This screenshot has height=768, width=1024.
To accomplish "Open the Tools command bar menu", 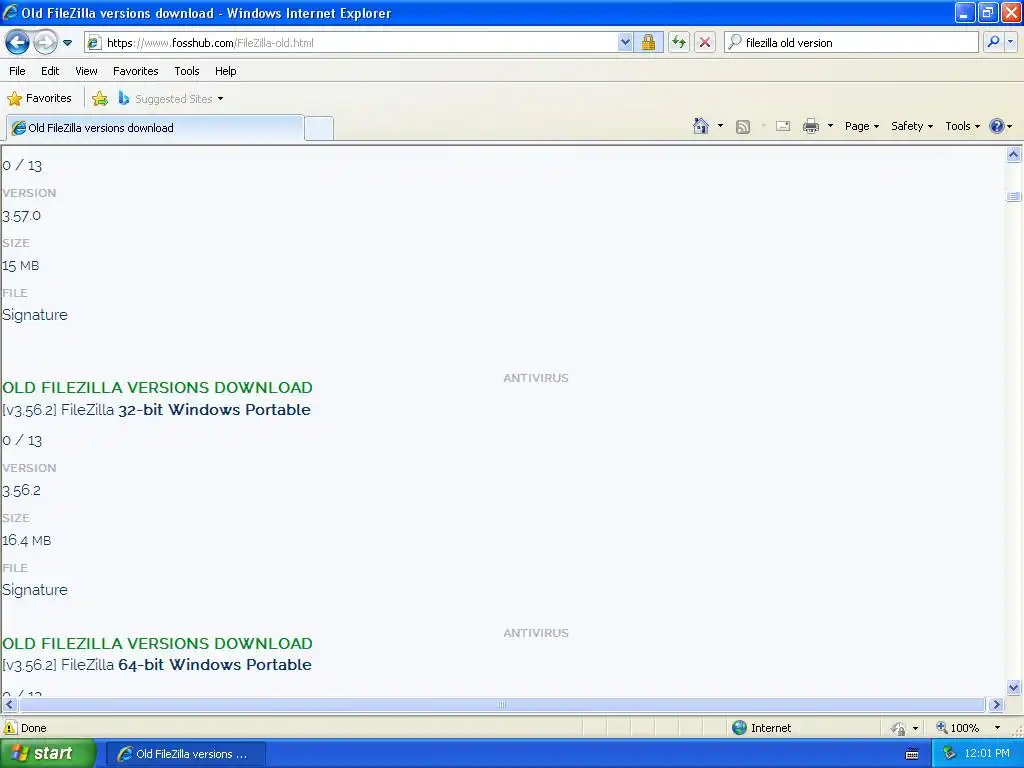I will [x=962, y=126].
